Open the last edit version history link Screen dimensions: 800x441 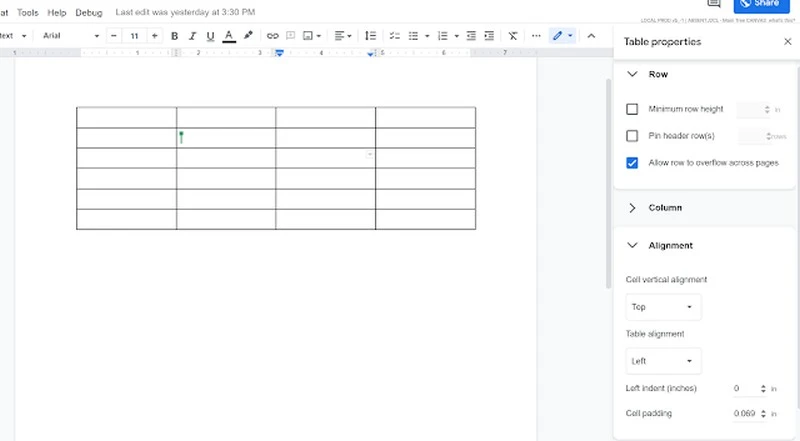[185, 12]
